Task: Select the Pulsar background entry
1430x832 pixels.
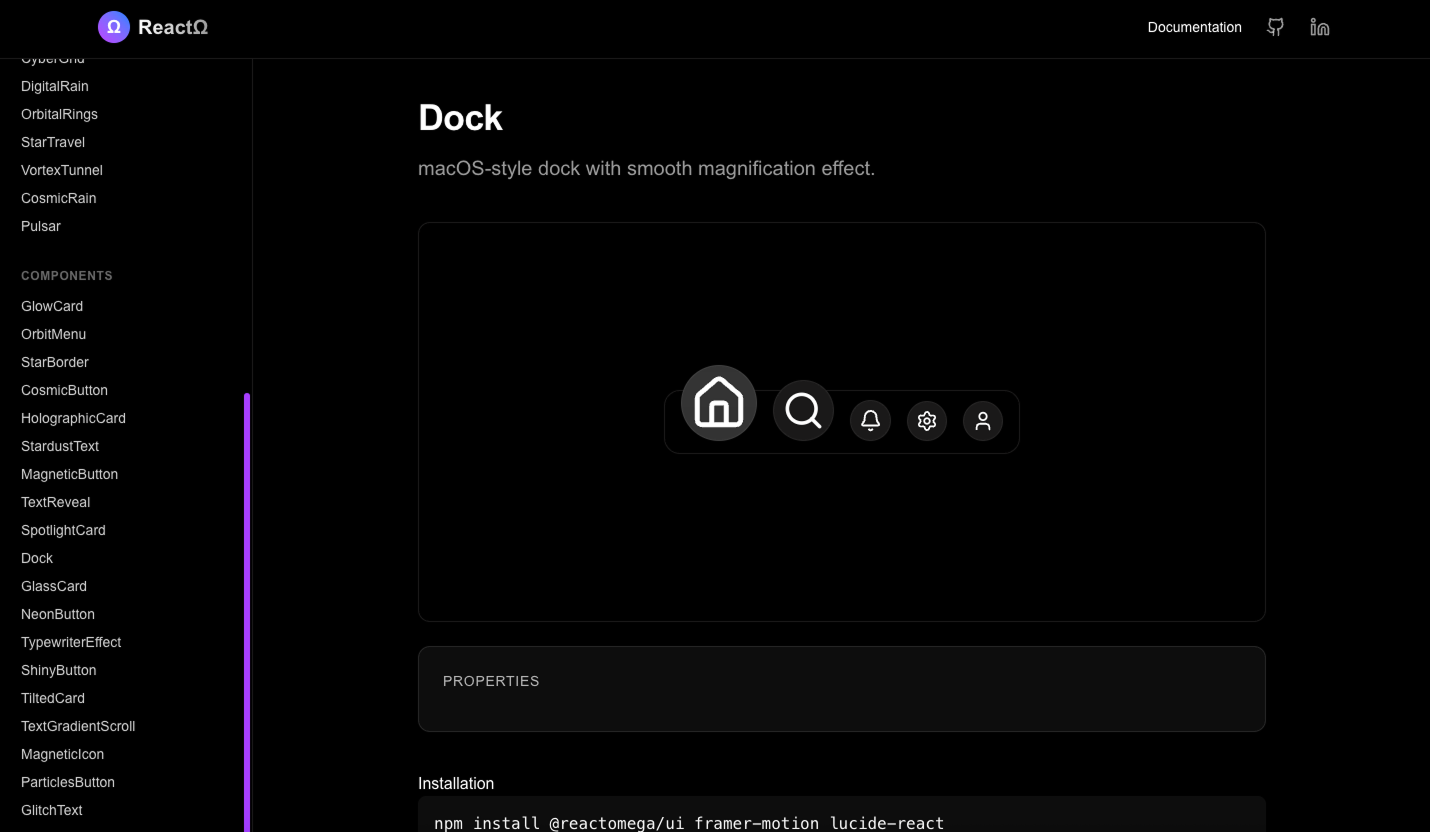Action: click(x=40, y=226)
